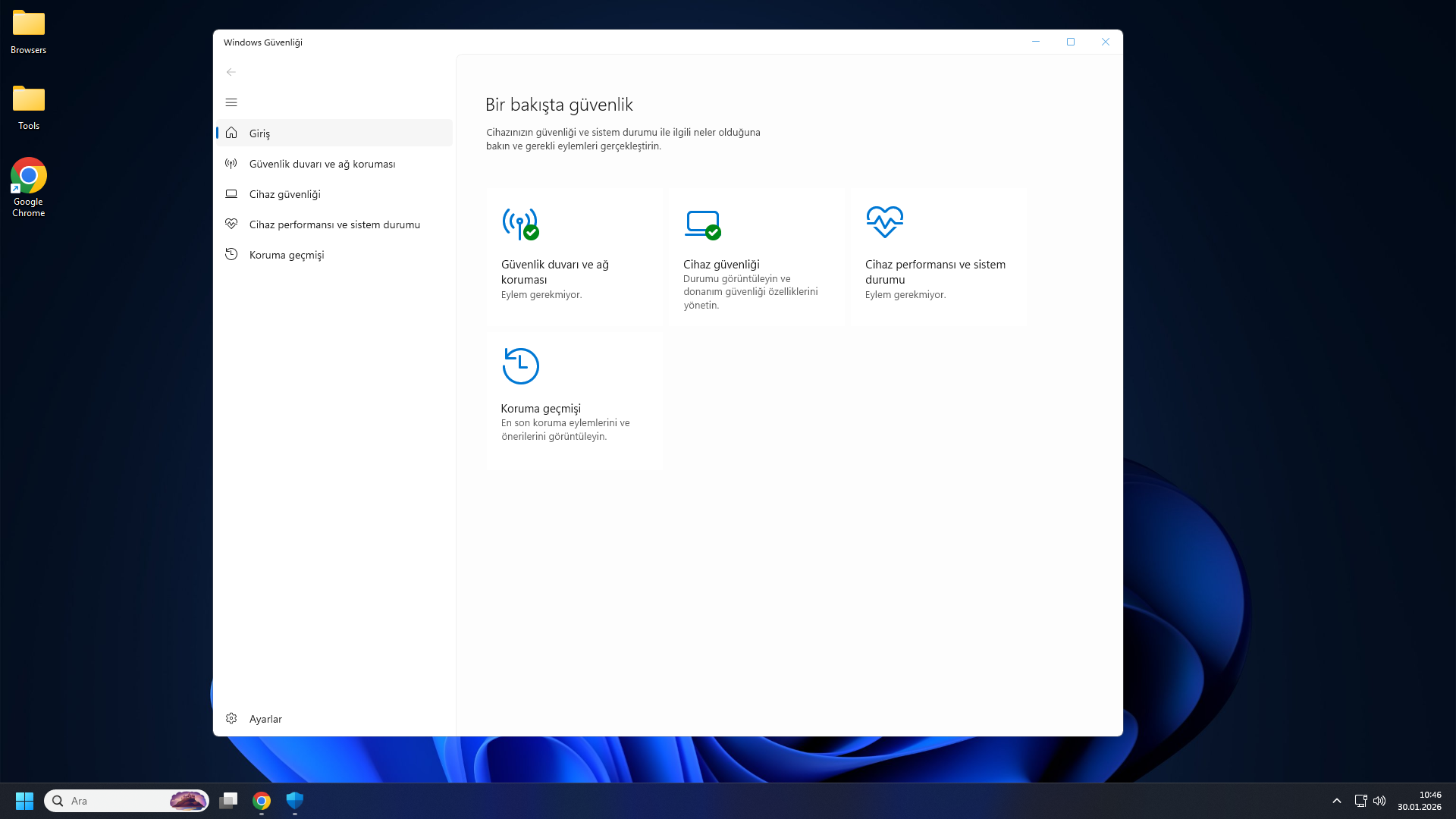This screenshot has width=1456, height=819.
Task: Open Cihaz güvenliği in the sidebar
Action: point(334,193)
